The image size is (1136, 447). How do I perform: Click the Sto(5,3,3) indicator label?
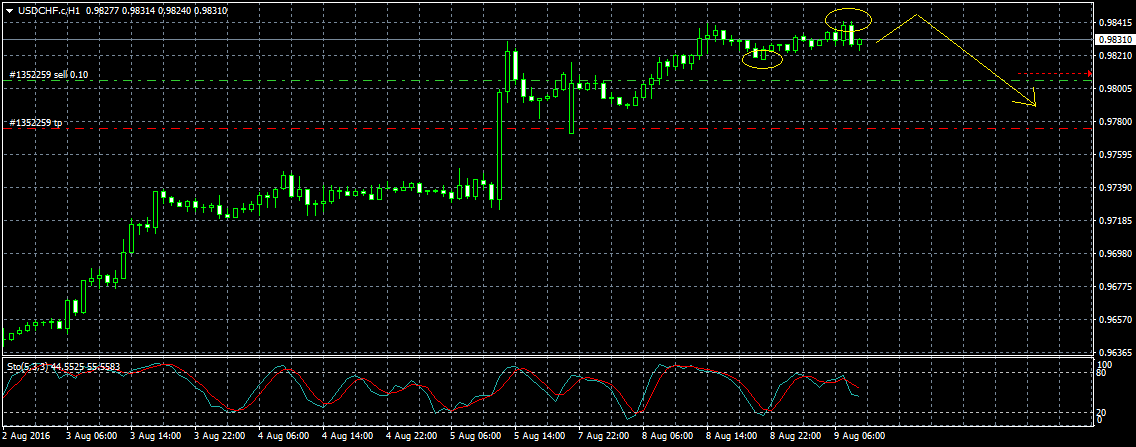pyautogui.click(x=64, y=366)
